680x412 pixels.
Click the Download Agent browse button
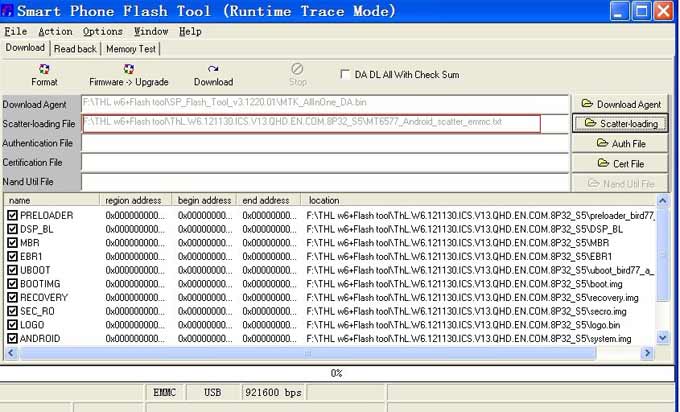[x=620, y=105]
